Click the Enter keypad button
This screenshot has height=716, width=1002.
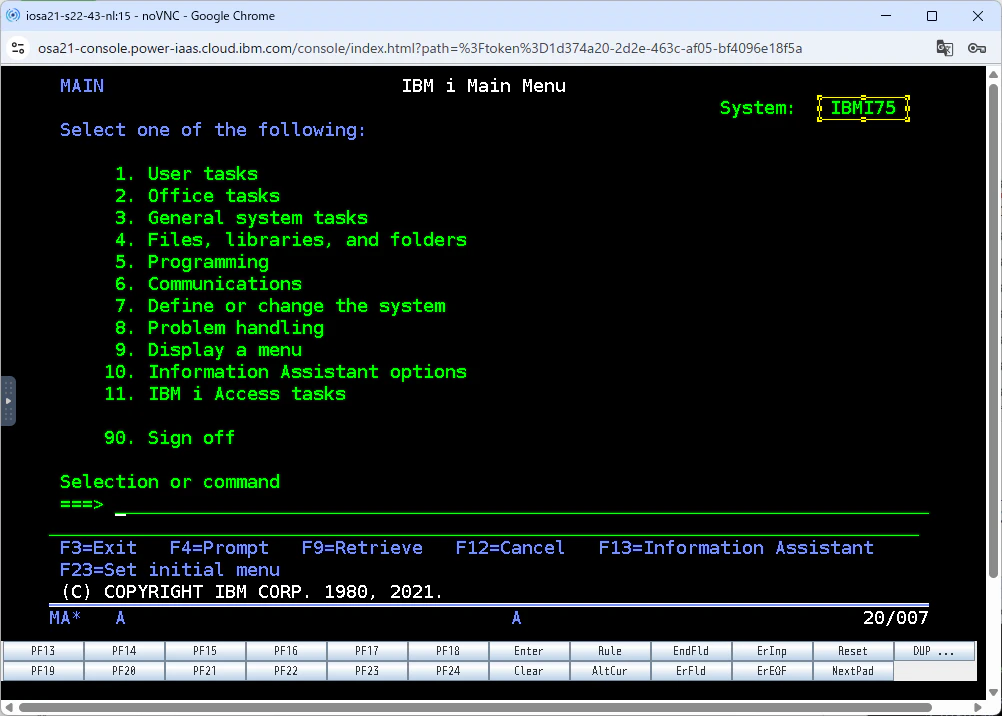pos(529,651)
